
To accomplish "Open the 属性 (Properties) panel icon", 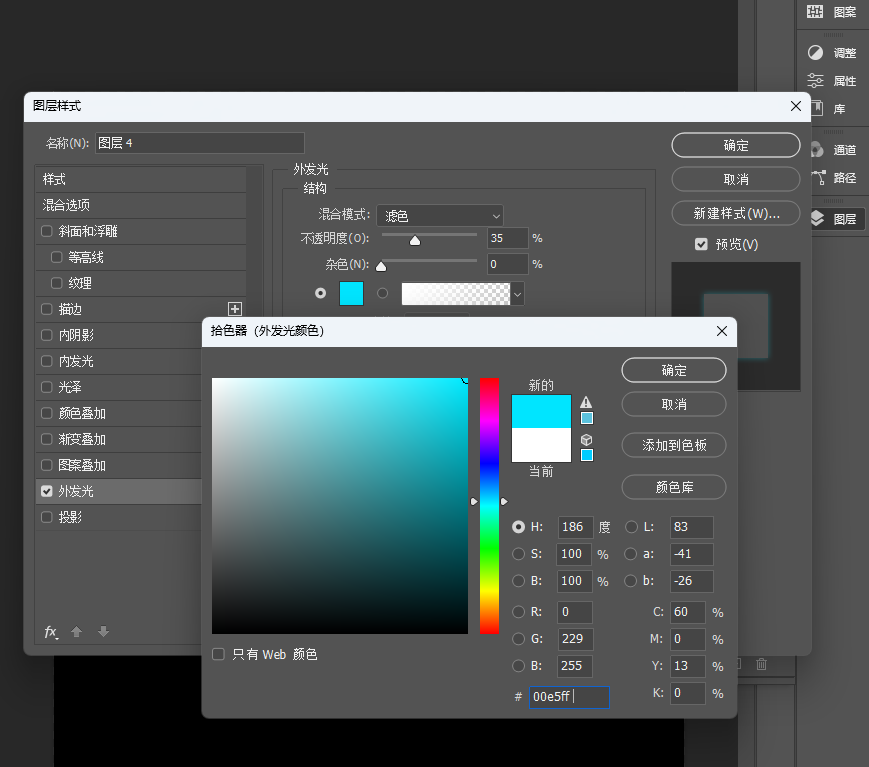I will (815, 81).
